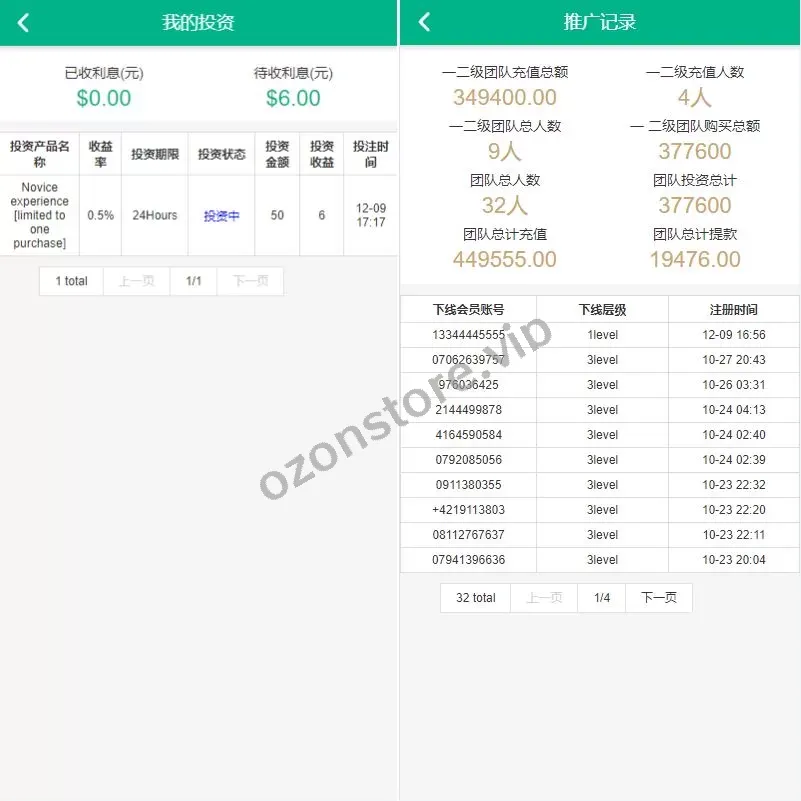This screenshot has height=801, width=801.
Task: Click the 1 total pagination label
Action: click(71, 281)
